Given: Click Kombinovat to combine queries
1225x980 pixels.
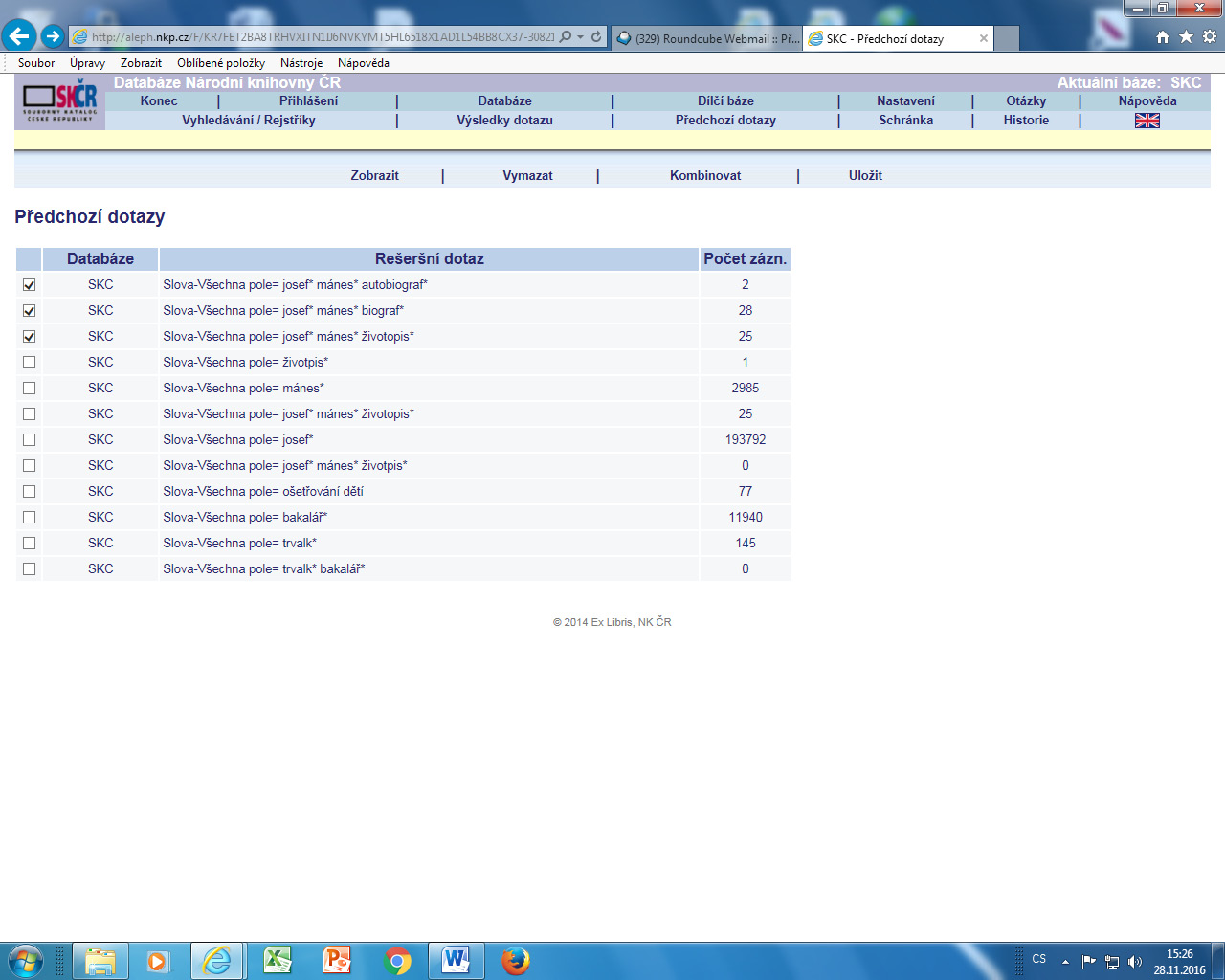Looking at the screenshot, I should pos(705,175).
